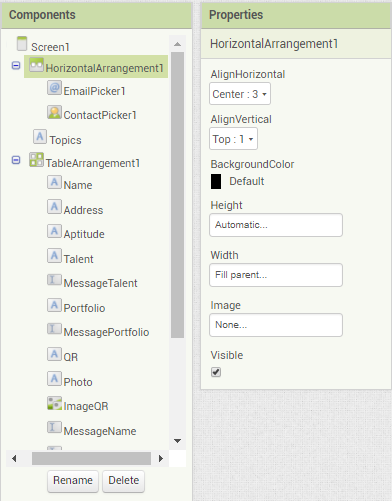Image resolution: width=392 pixels, height=501 pixels.
Task: Click the Properties panel header
Action: [x=296, y=15]
